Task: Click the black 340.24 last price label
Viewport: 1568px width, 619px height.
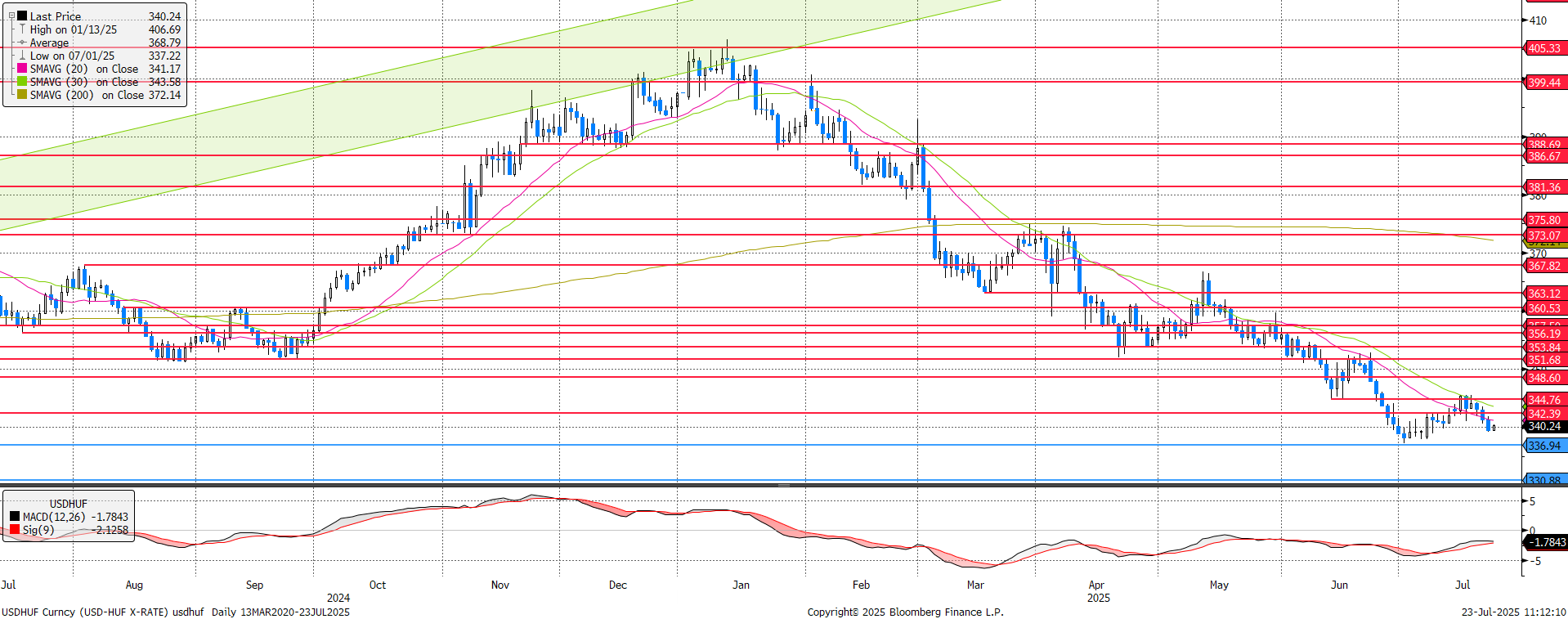Action: [1545, 426]
